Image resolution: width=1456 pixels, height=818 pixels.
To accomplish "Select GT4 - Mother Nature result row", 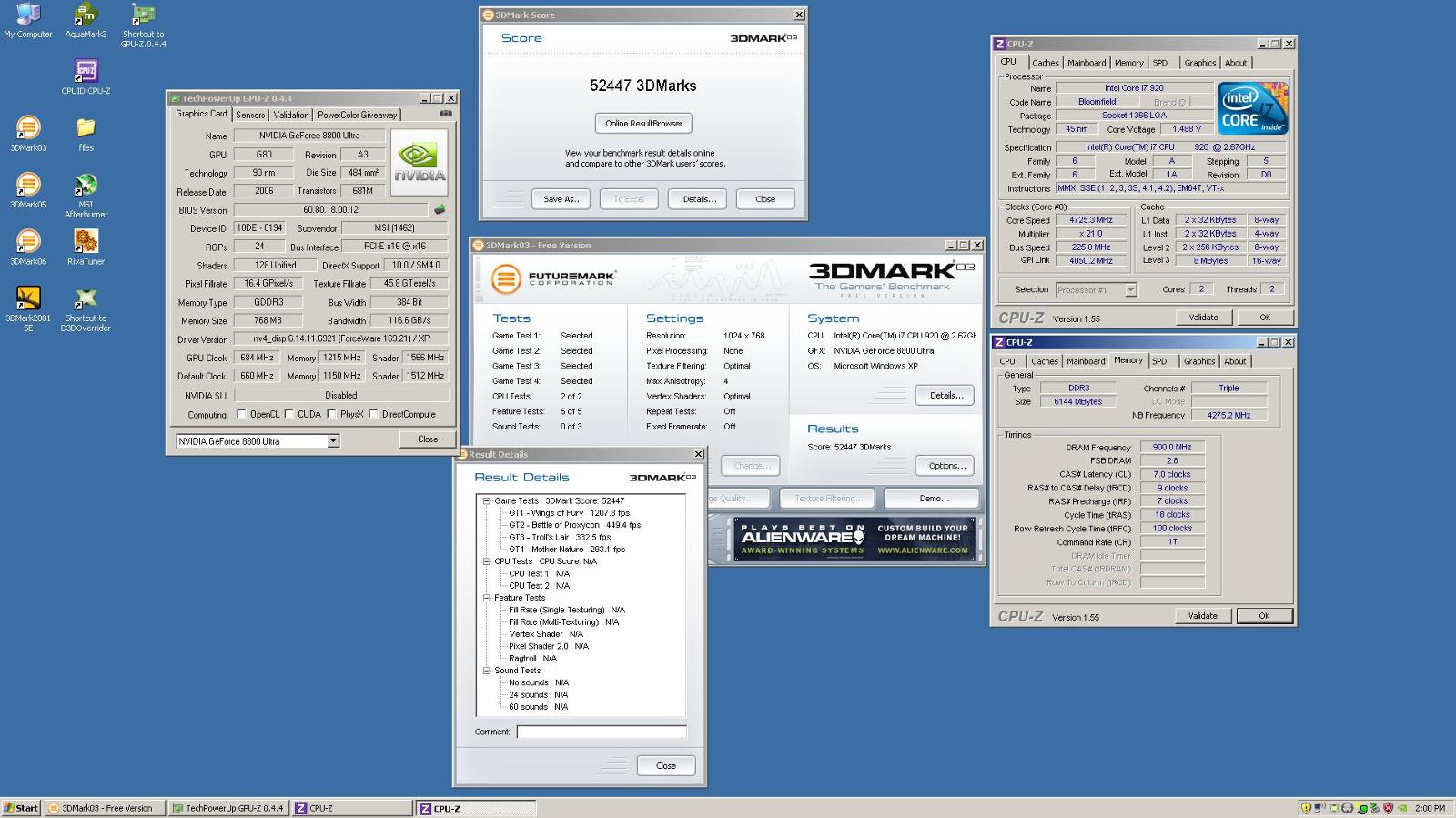I will tap(567, 550).
